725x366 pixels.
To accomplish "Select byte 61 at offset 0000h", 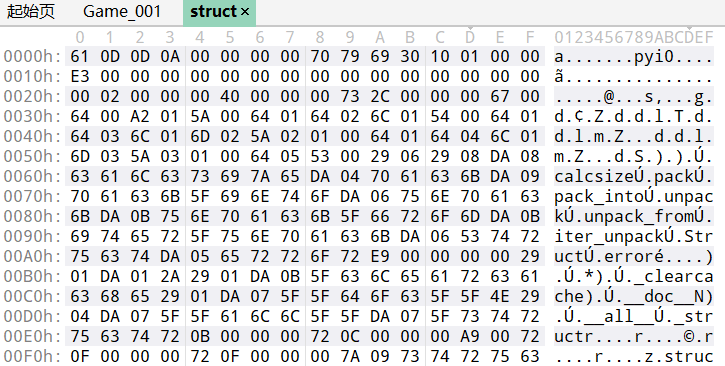I will pos(79,56).
